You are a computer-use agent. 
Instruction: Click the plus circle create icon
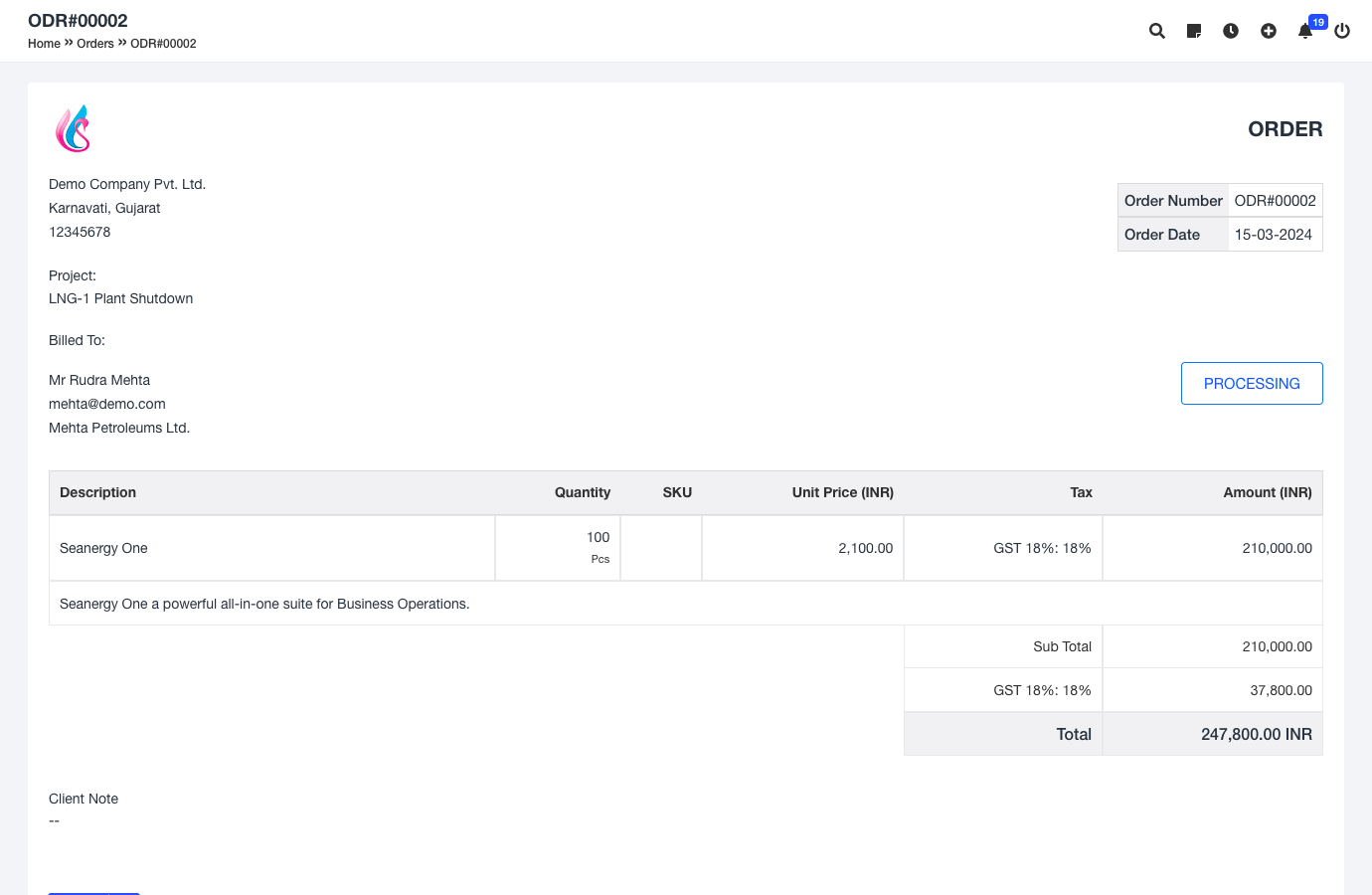coord(1269,31)
